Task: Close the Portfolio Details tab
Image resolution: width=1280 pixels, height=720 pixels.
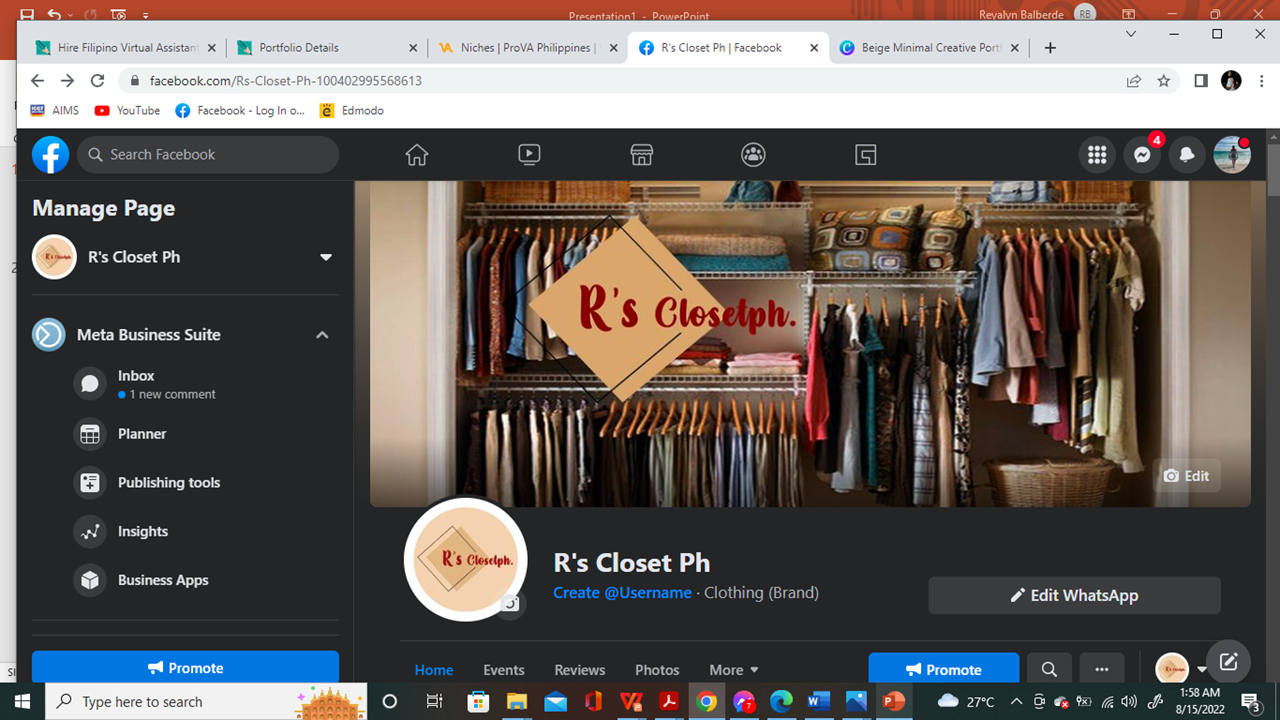Action: pos(413,48)
